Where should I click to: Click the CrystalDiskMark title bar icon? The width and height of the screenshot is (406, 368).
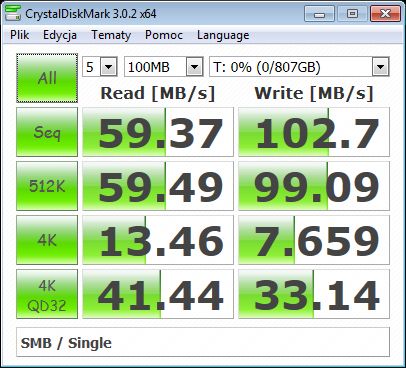pyautogui.click(x=13, y=13)
